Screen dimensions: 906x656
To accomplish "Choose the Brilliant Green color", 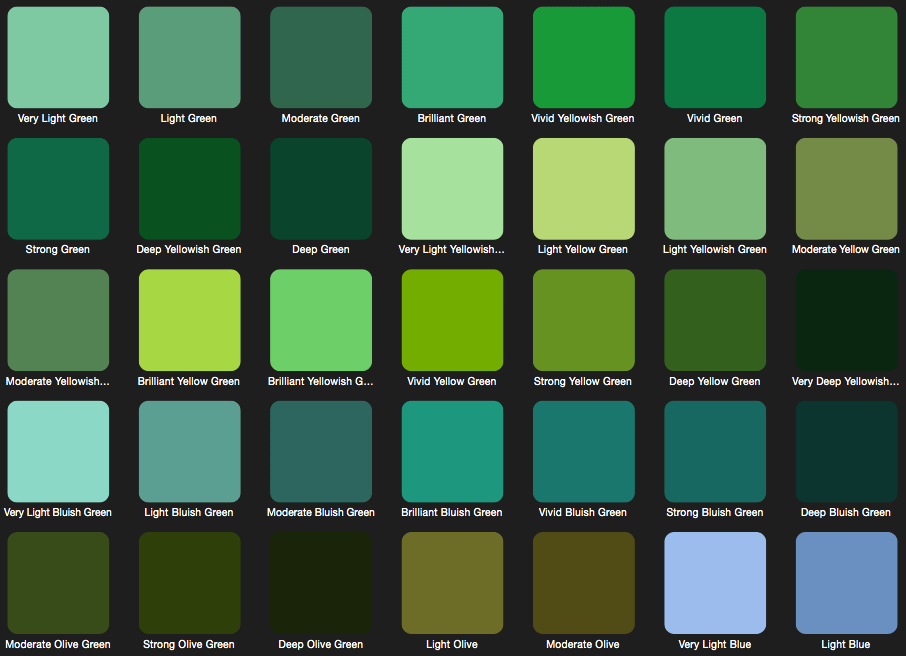I will (452, 57).
